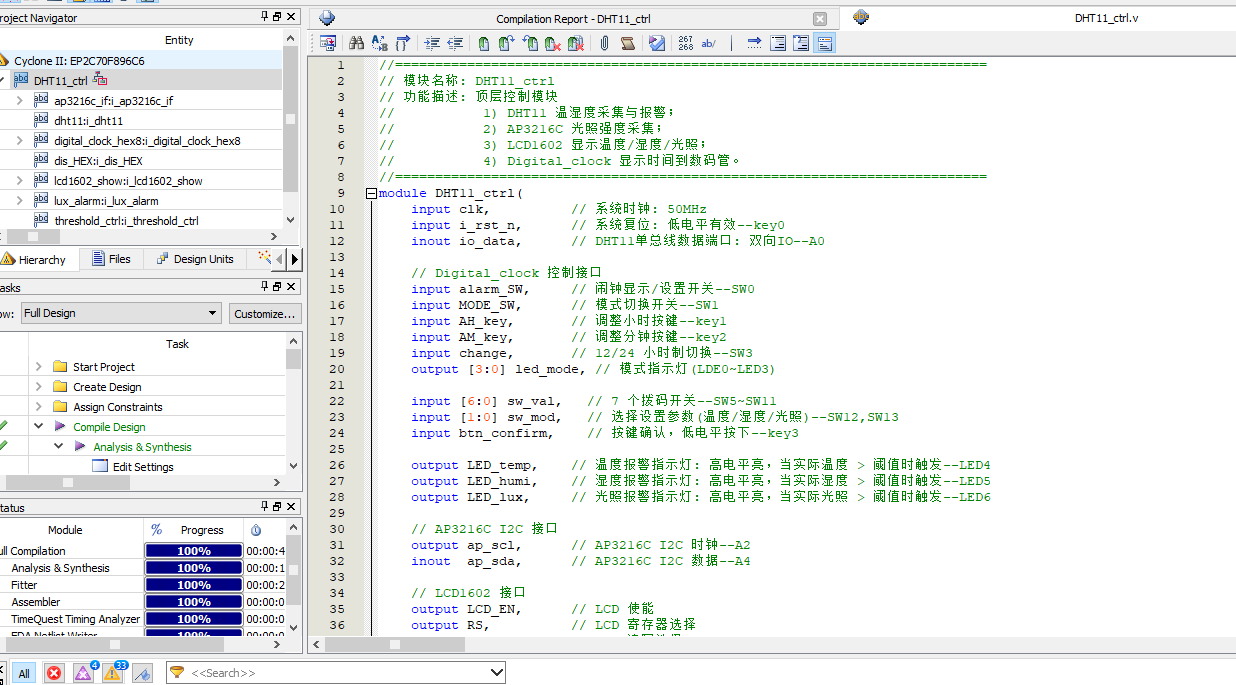Select threshold_ctrl:i_threshold_ctrl entity row
The height and width of the screenshot is (685, 1236).
pyautogui.click(x=126, y=220)
